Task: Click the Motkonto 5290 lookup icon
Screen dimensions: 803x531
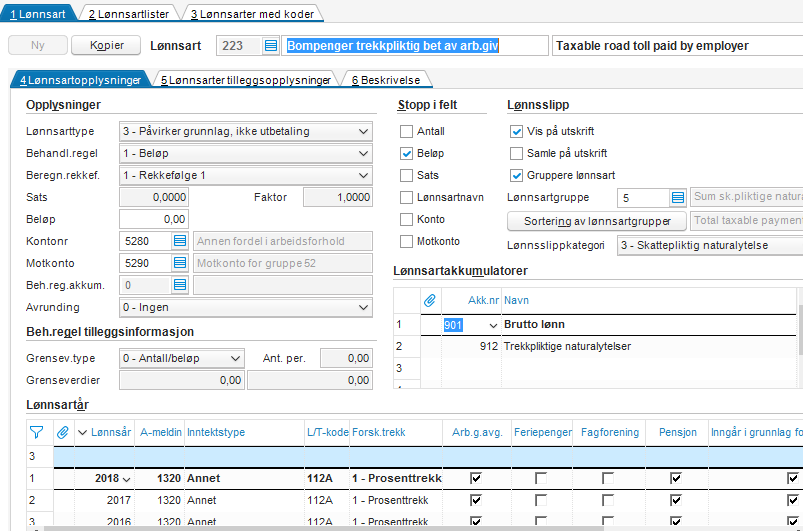Action: point(180,263)
